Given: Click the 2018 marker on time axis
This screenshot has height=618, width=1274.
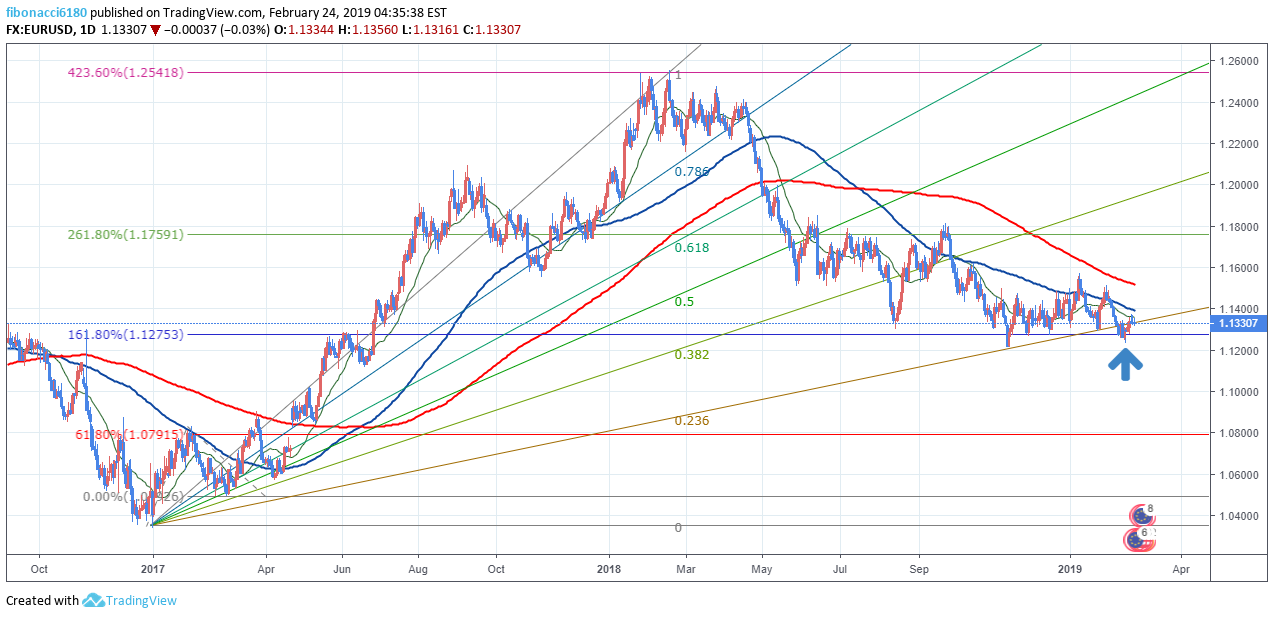Looking at the screenshot, I should point(608,567).
